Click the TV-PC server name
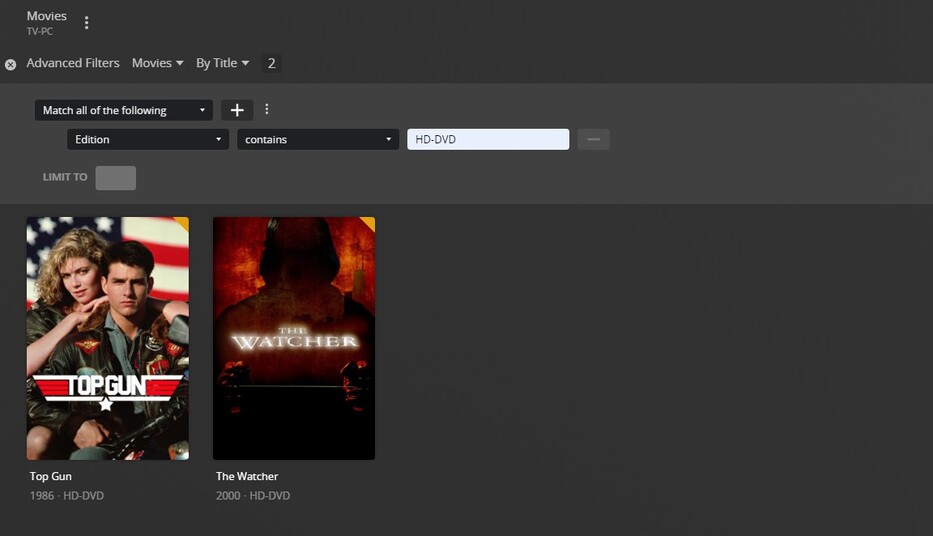Viewport: 933px width, 536px height. [39, 32]
